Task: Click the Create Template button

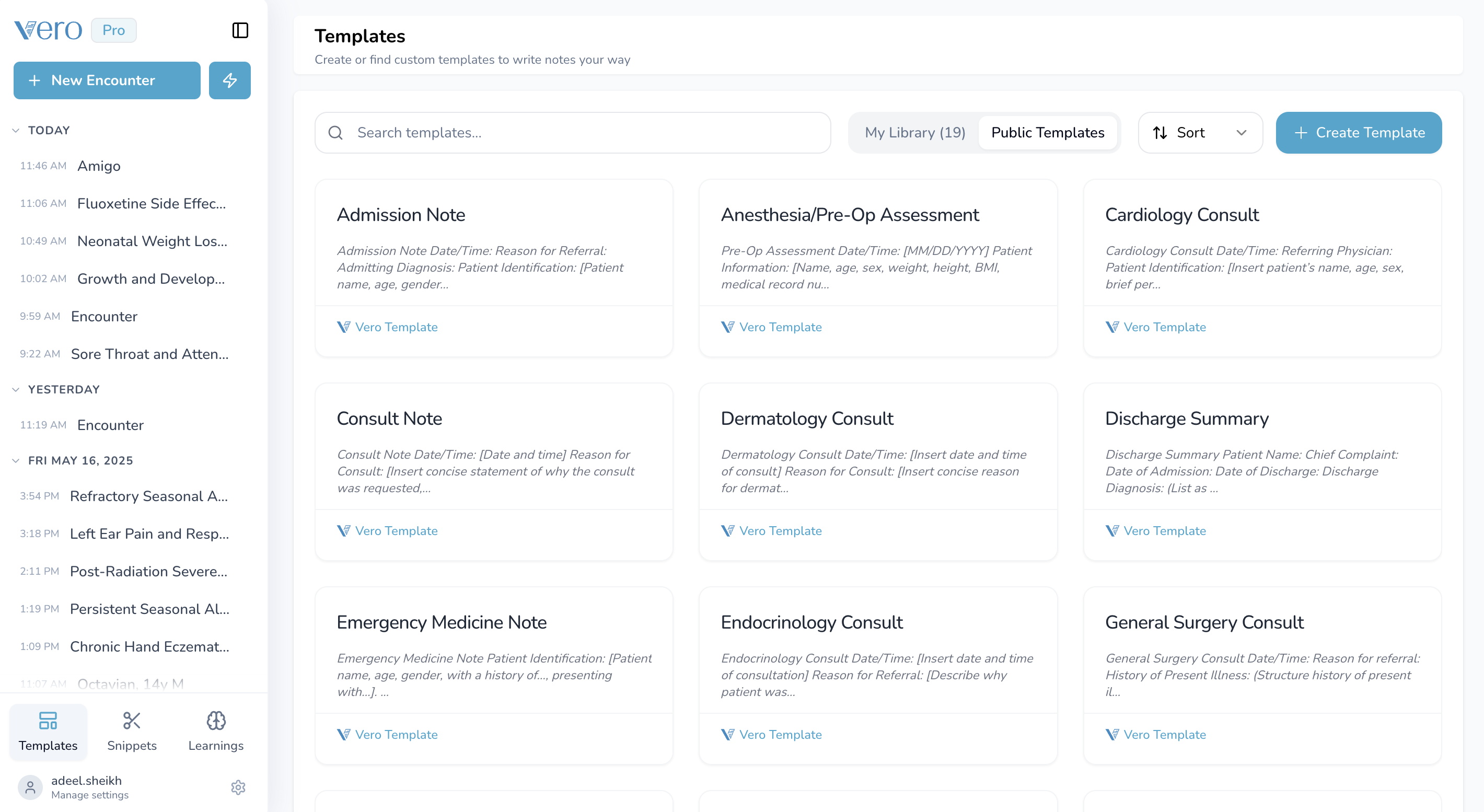Action: (1358, 132)
